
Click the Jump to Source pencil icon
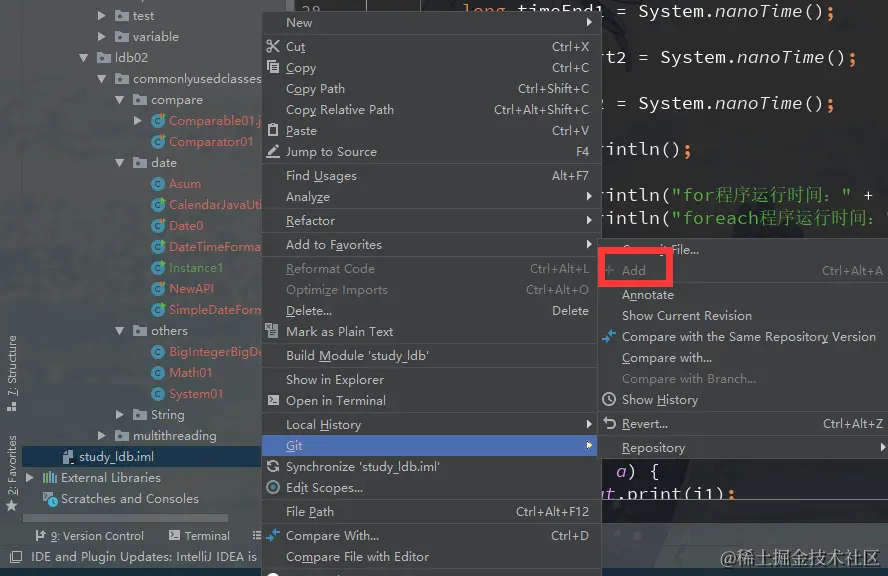273,151
